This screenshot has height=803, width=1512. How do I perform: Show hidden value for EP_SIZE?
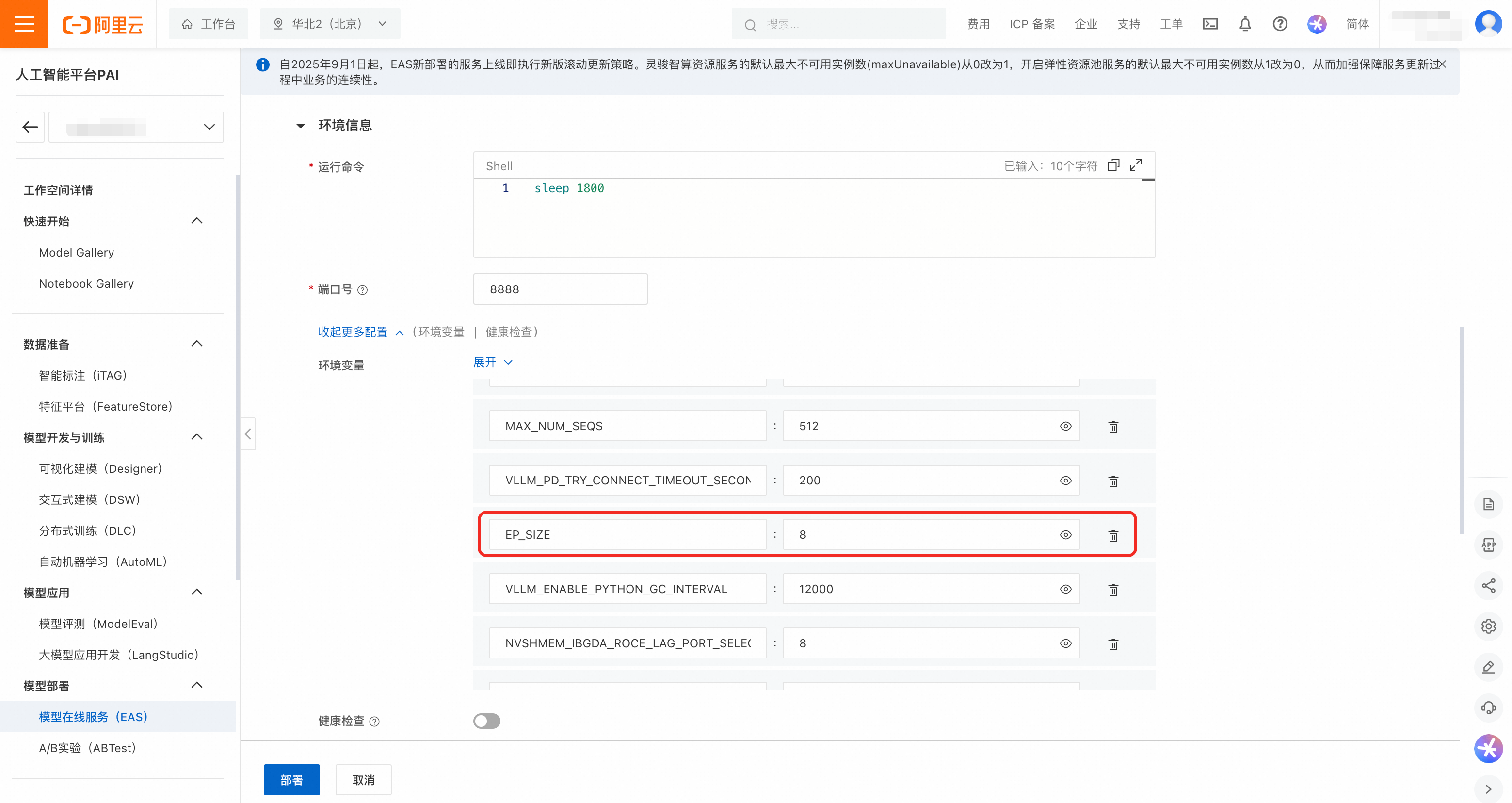[x=1065, y=535]
